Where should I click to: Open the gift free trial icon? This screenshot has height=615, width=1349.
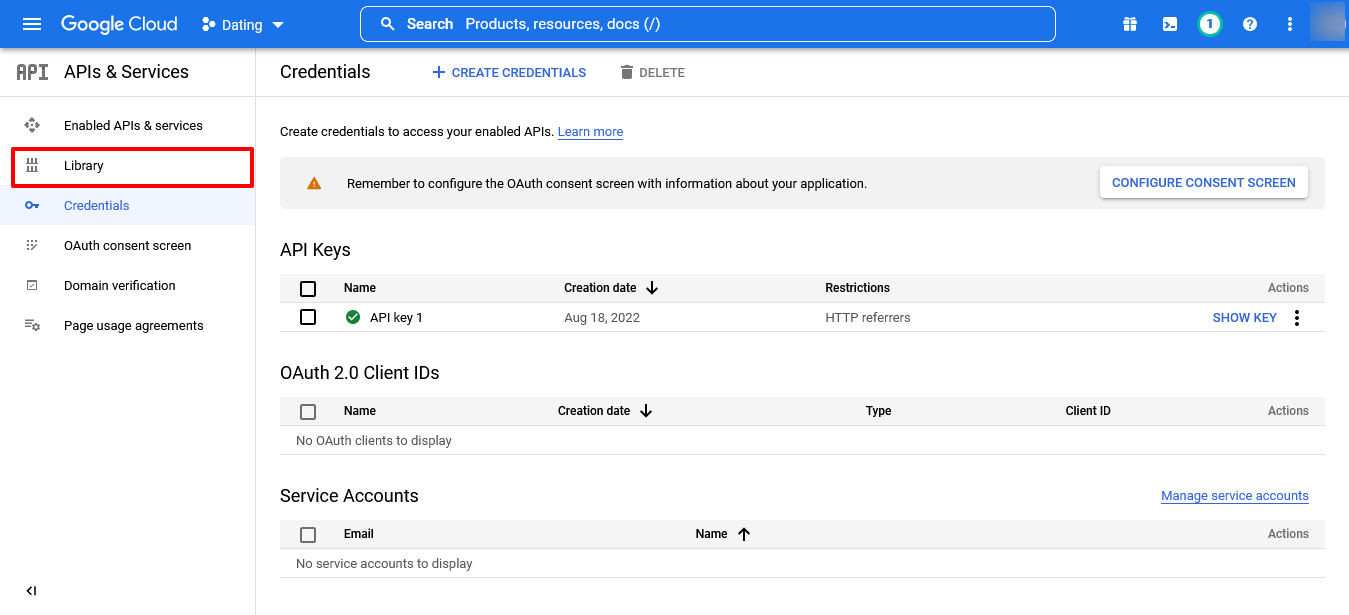(x=1130, y=24)
